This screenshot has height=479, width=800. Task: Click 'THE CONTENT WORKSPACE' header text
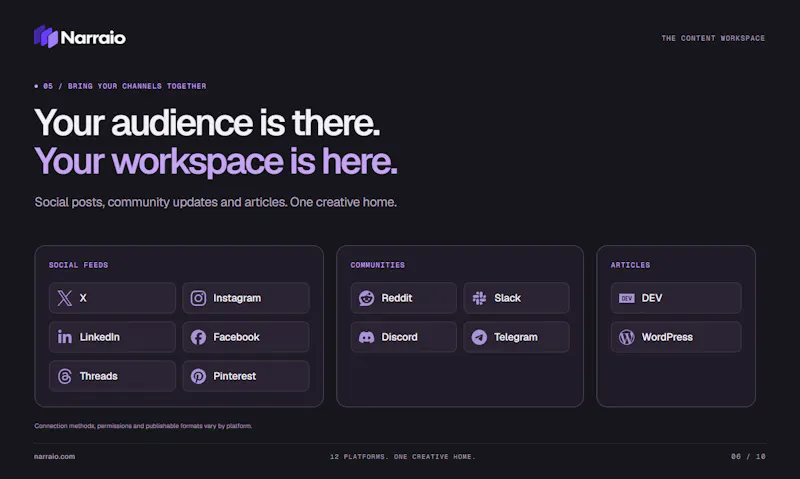(713, 38)
